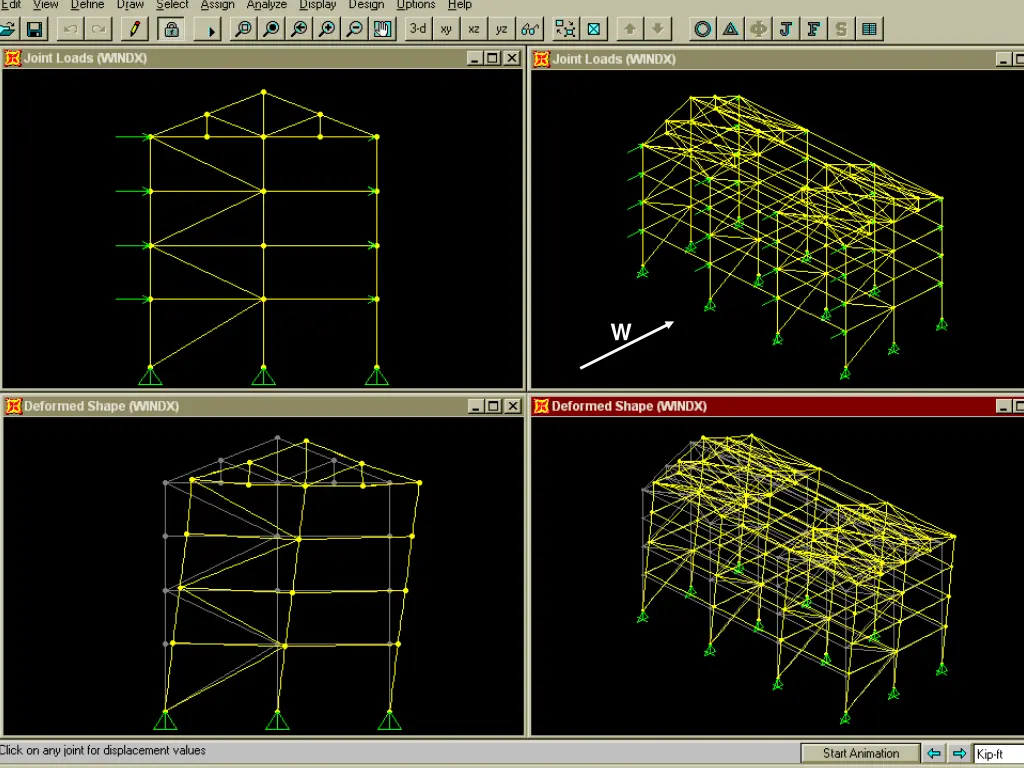This screenshot has width=1024, height=768.
Task: Switch to the 3-d view
Action: (418, 29)
